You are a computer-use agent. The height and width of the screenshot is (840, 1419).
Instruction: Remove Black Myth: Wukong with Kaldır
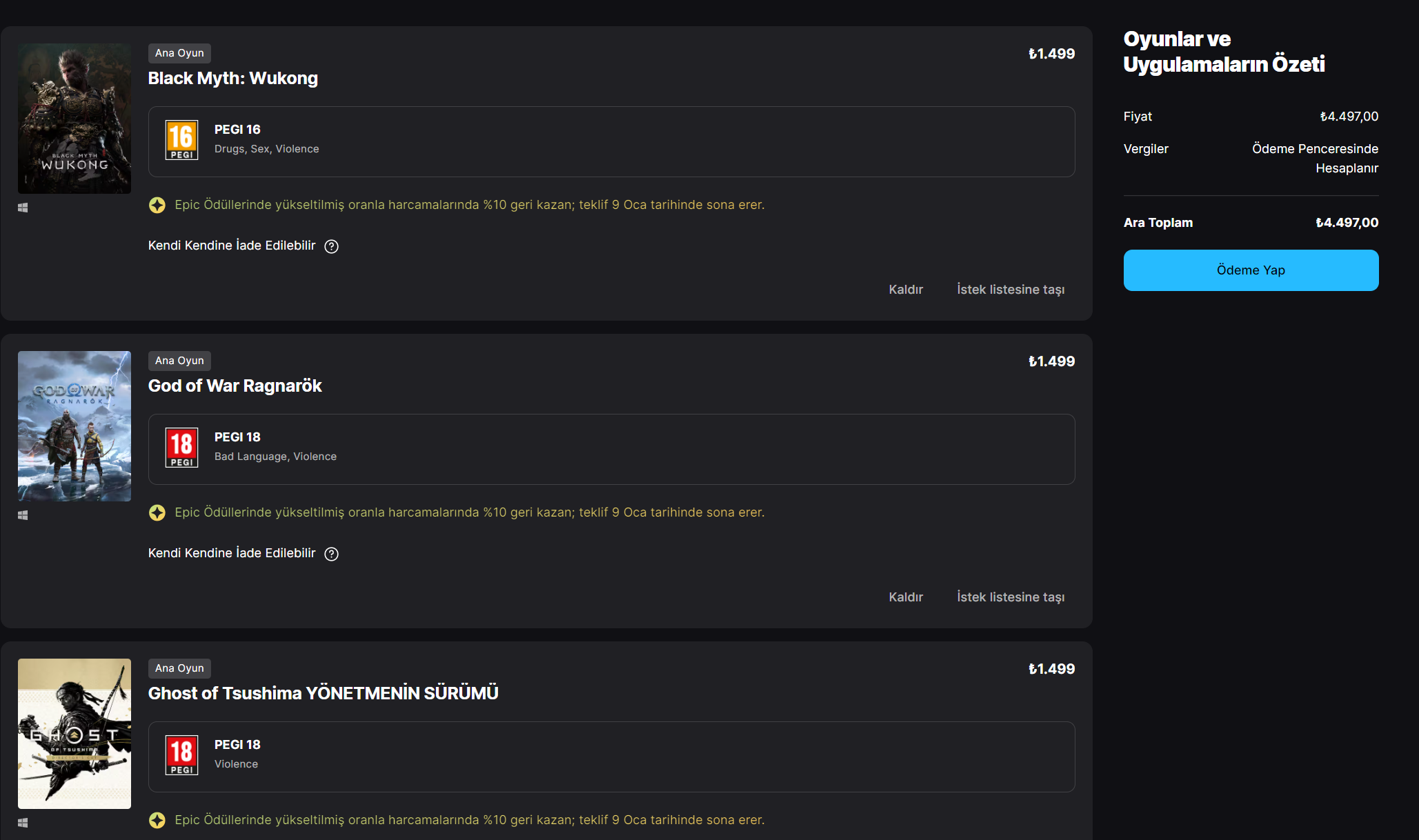[x=905, y=290]
